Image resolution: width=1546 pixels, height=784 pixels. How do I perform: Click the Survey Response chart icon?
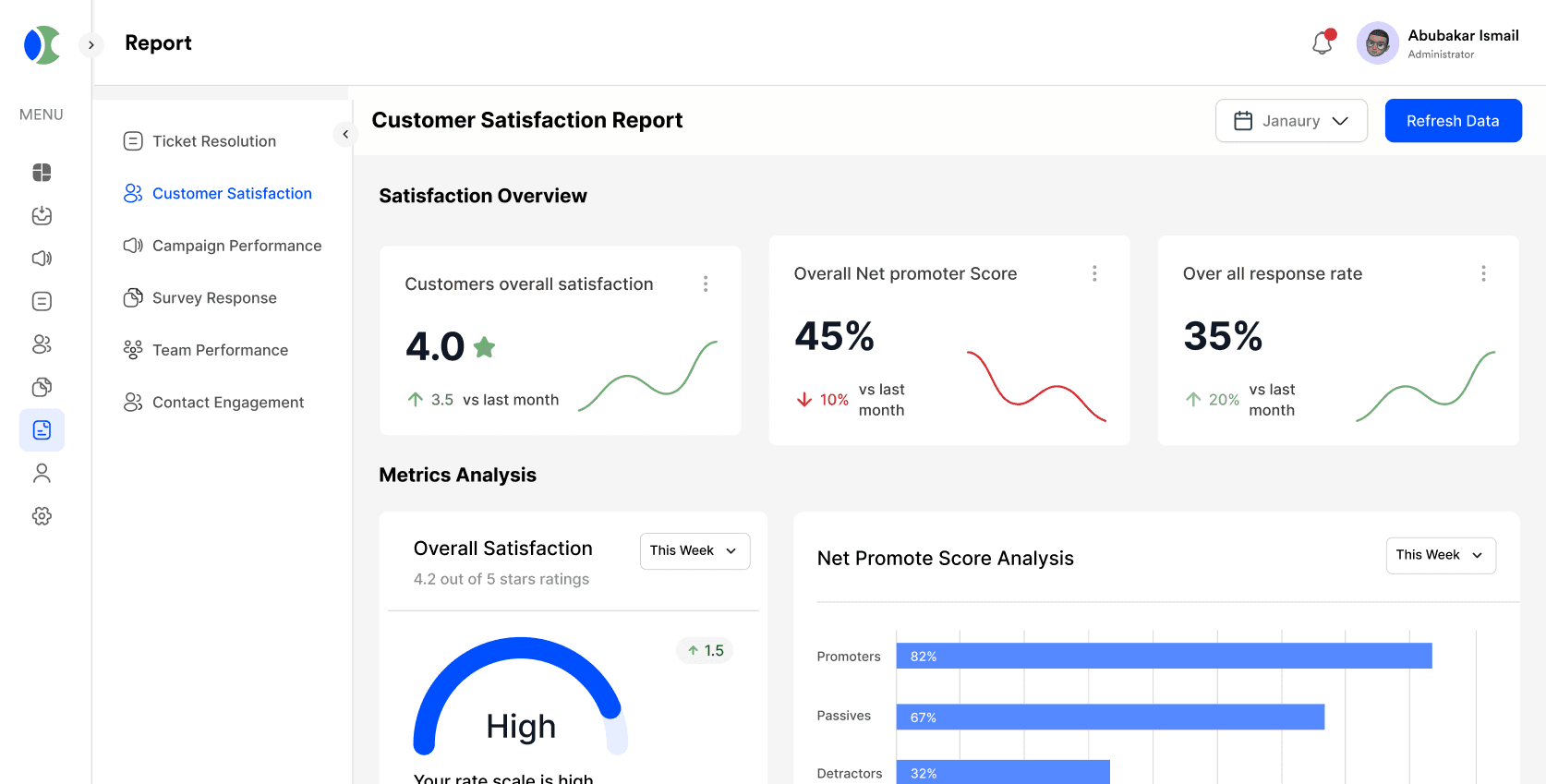133,297
